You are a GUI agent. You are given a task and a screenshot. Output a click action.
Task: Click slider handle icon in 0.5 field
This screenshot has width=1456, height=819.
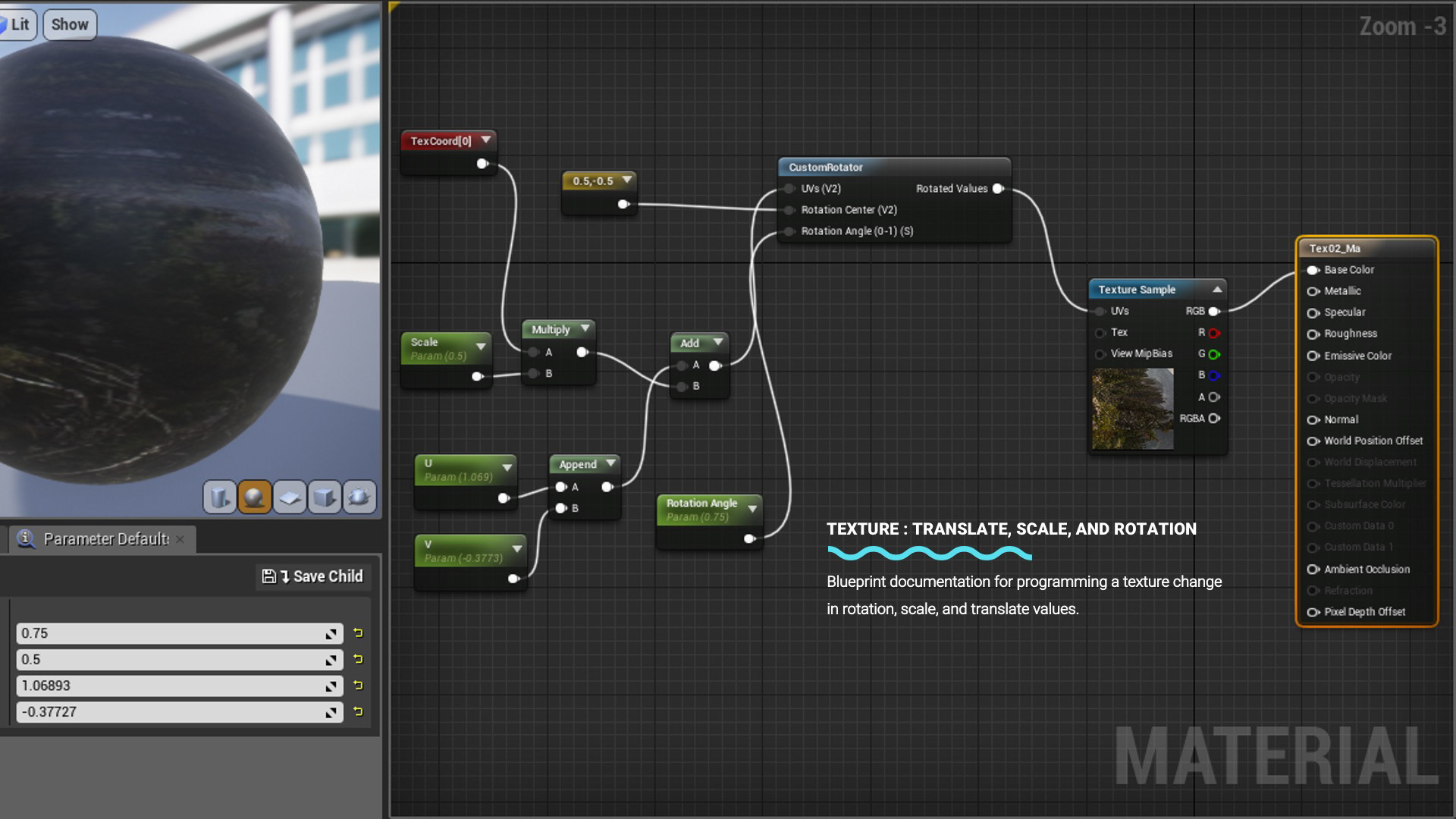[x=331, y=661]
